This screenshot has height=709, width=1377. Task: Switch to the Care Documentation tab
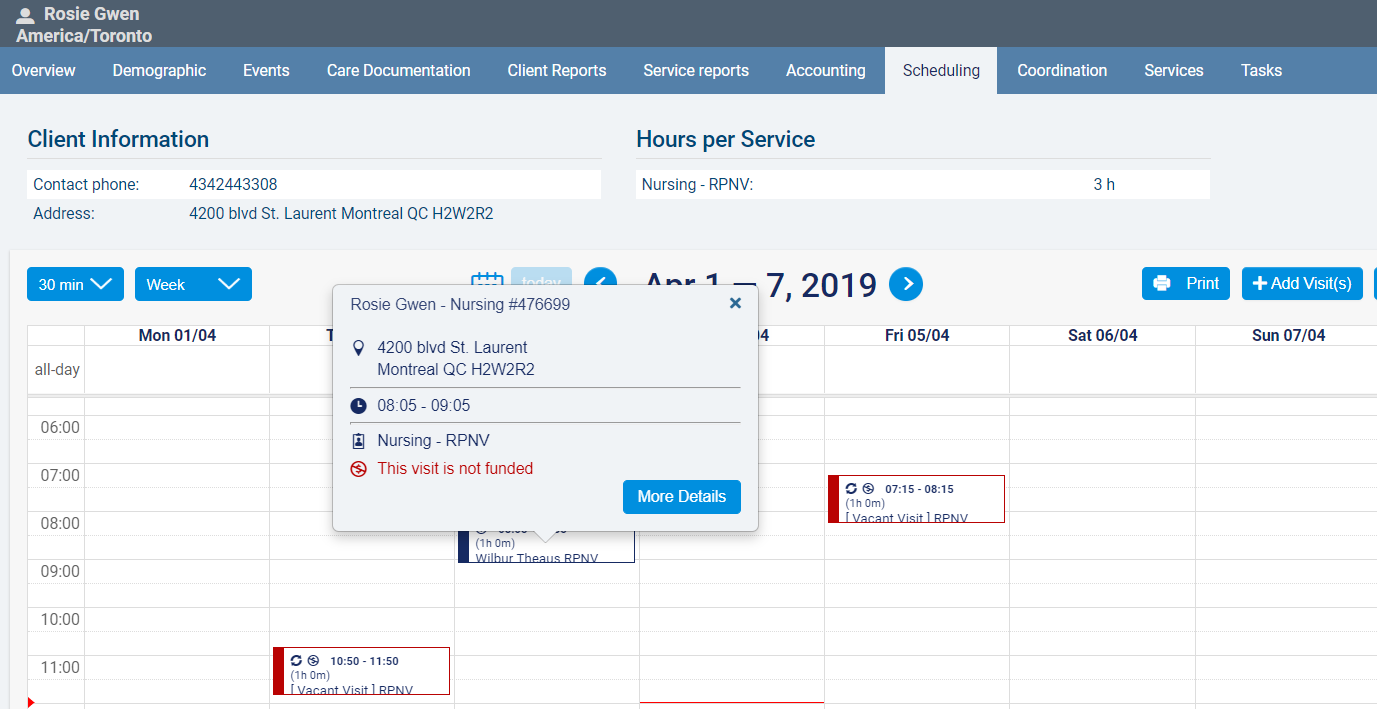pyautogui.click(x=398, y=70)
